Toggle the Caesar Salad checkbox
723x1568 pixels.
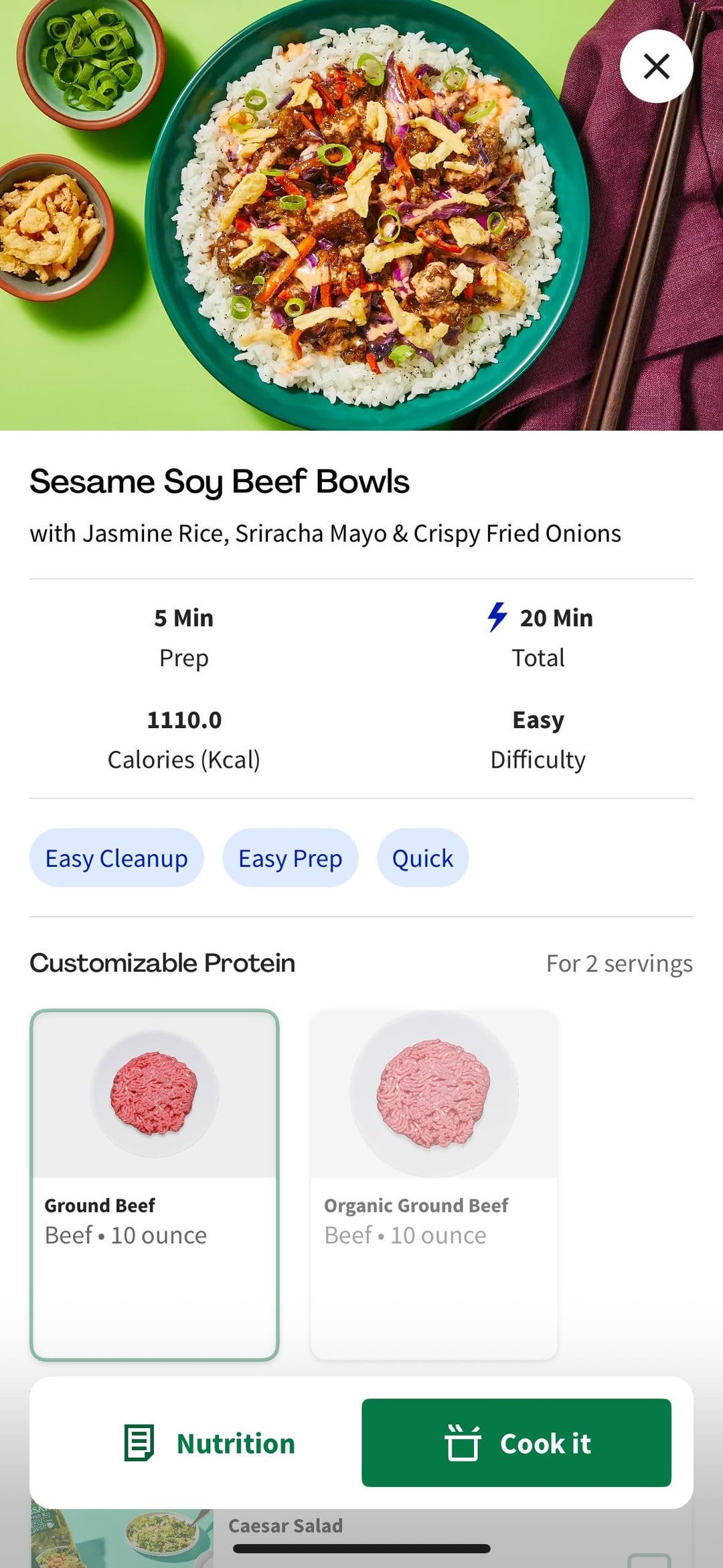(648, 1561)
